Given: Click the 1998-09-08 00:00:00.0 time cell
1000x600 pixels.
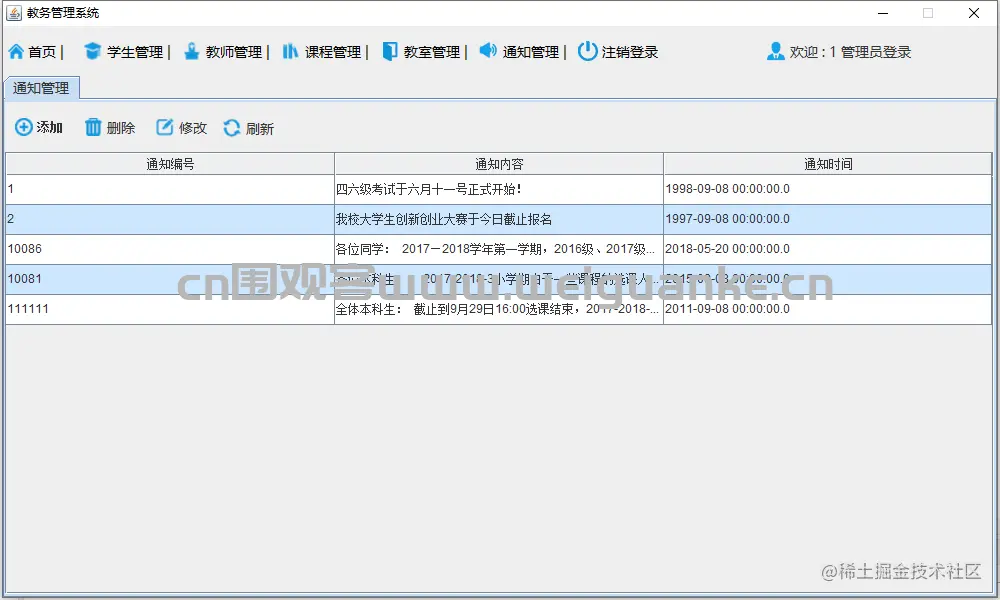Looking at the screenshot, I should 828,189.
